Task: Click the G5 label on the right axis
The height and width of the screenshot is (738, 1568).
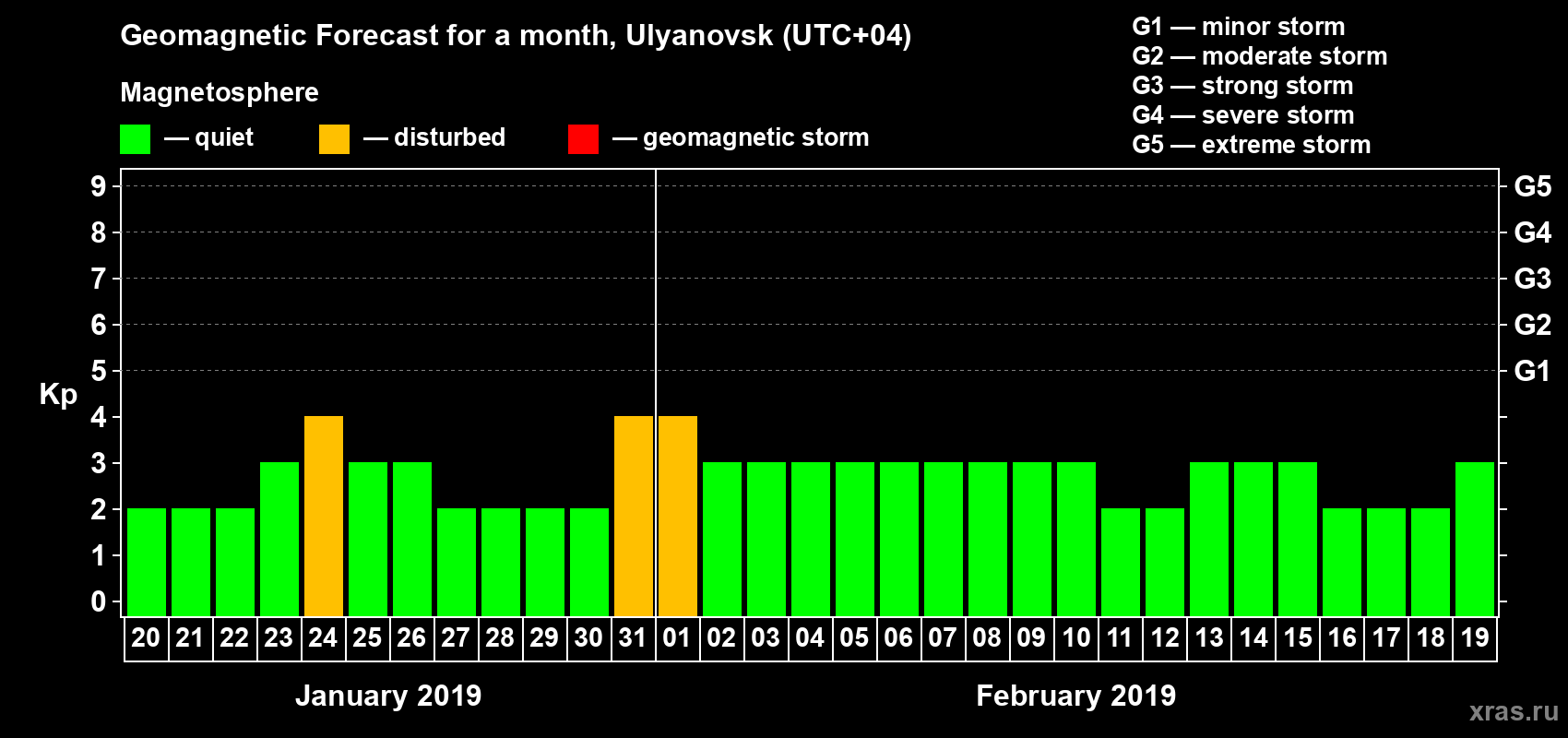Action: [x=1533, y=186]
